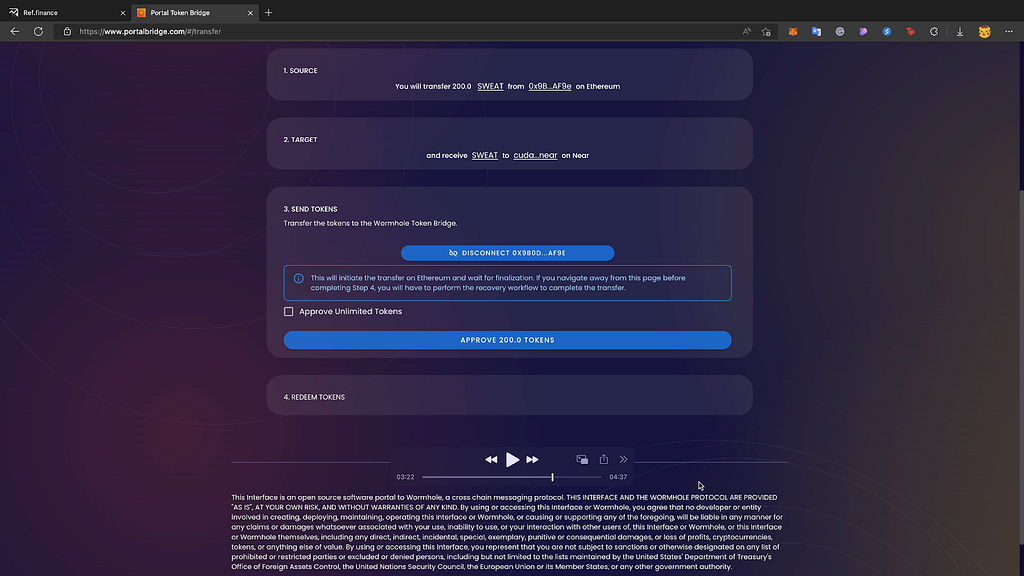Click the total duration 04:37 label
Viewport: 1024px width, 576px height.
tap(618, 477)
